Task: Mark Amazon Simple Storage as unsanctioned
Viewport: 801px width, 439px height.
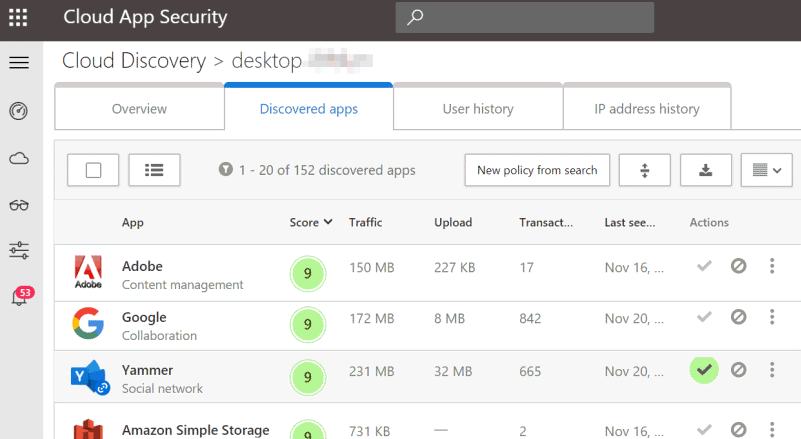Action: coord(738,429)
